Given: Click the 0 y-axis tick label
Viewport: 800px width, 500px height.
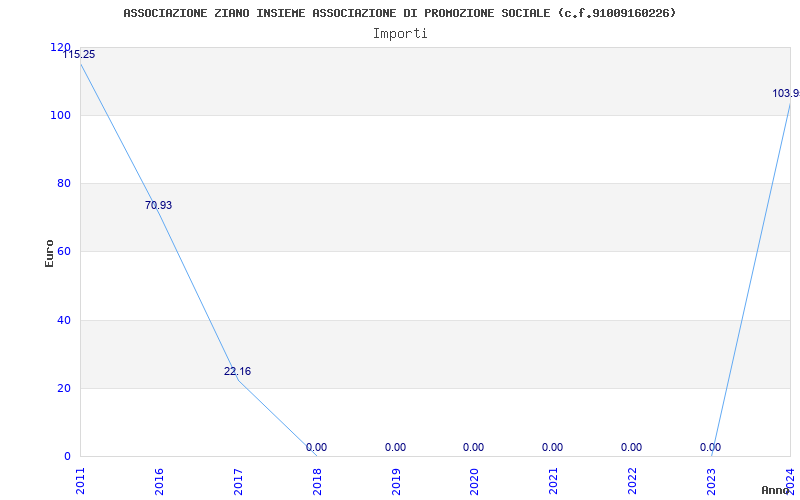Looking at the screenshot, I should (x=67, y=456).
